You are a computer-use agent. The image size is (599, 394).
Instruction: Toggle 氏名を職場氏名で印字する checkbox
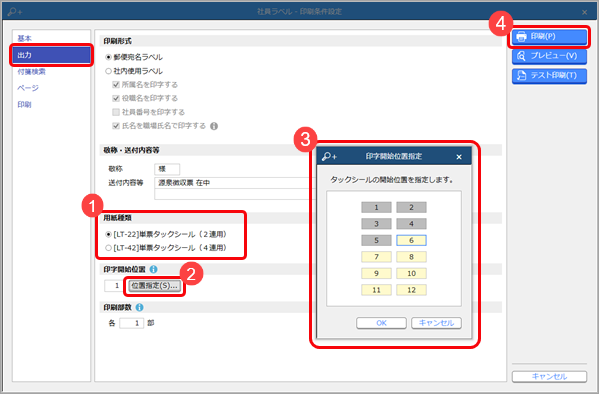click(x=116, y=126)
